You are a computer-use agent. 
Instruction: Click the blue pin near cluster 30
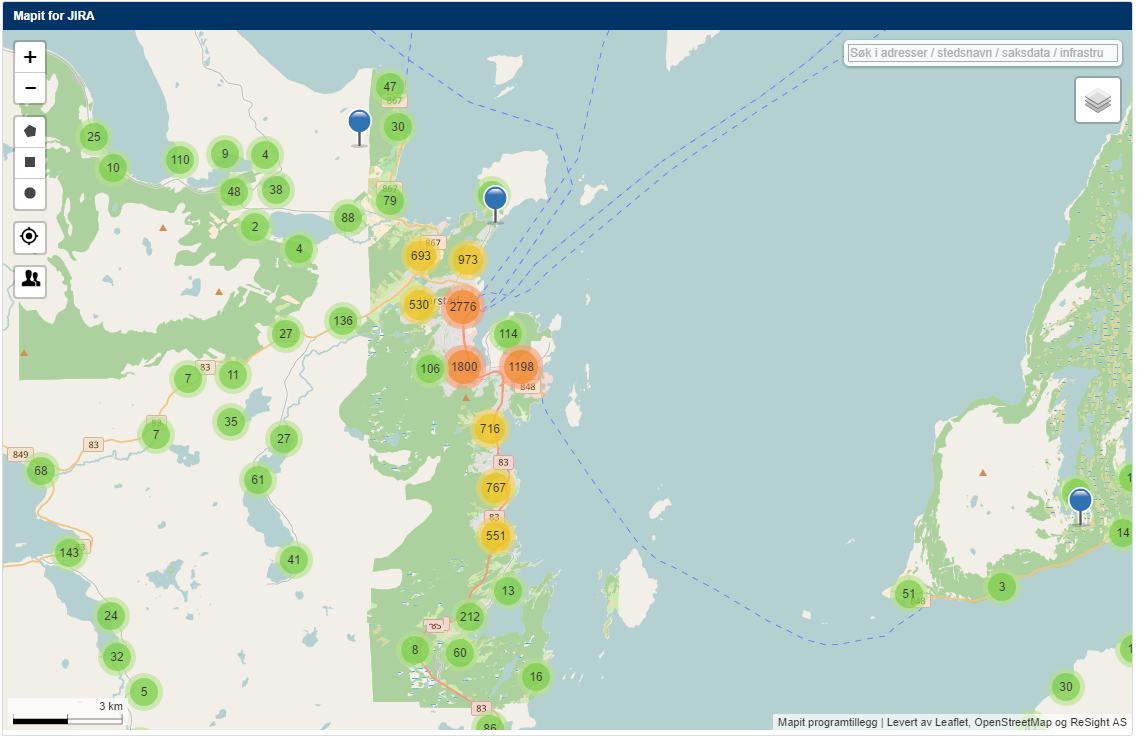[359, 124]
